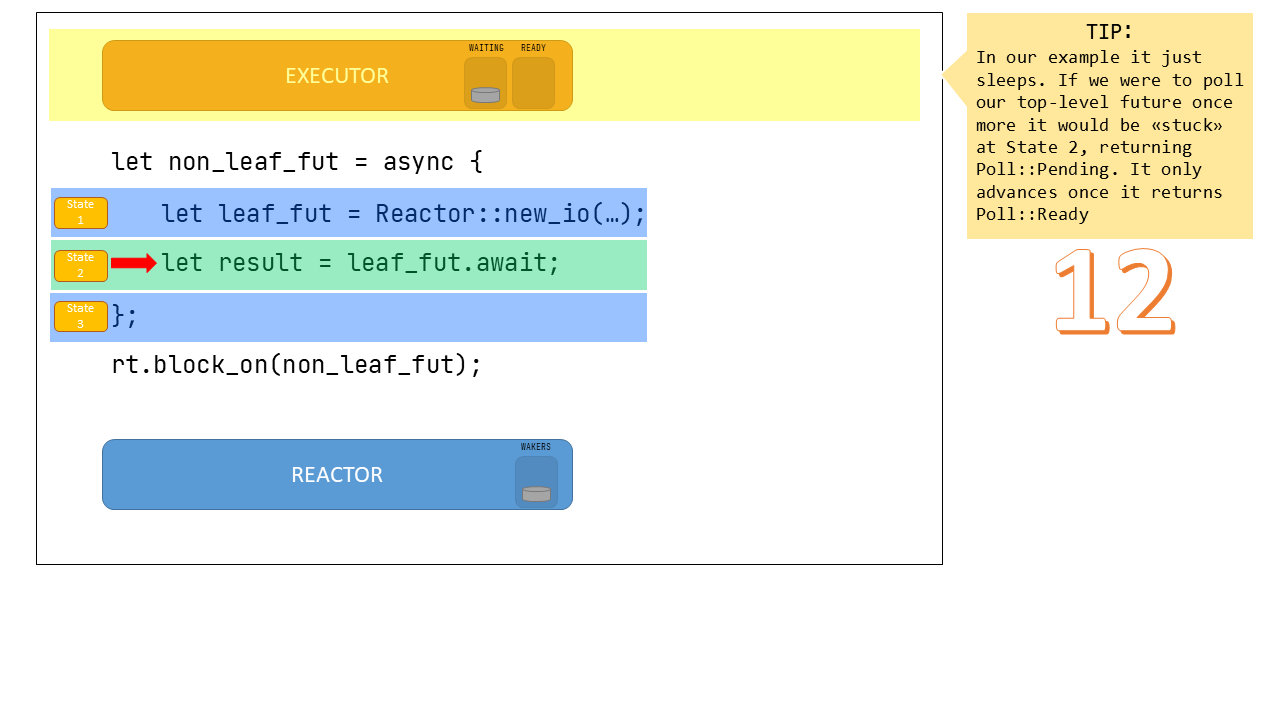Click the rt.block_on(non_leaf_fut) line
Viewport: 1280px width, 720px height.
click(x=296, y=364)
